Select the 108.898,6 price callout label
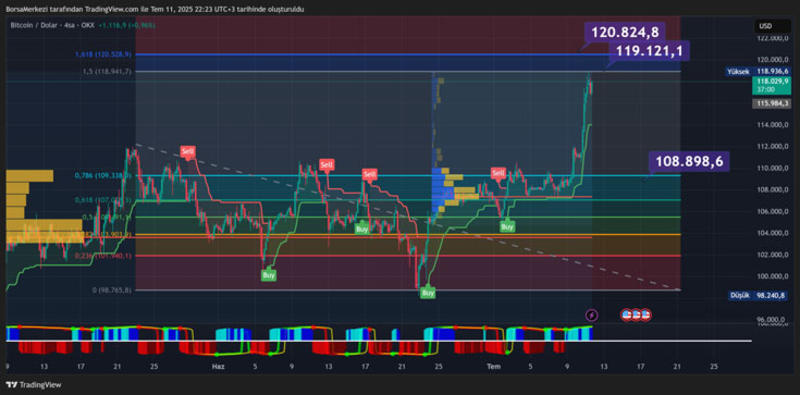The height and width of the screenshot is (395, 800). coord(689,161)
